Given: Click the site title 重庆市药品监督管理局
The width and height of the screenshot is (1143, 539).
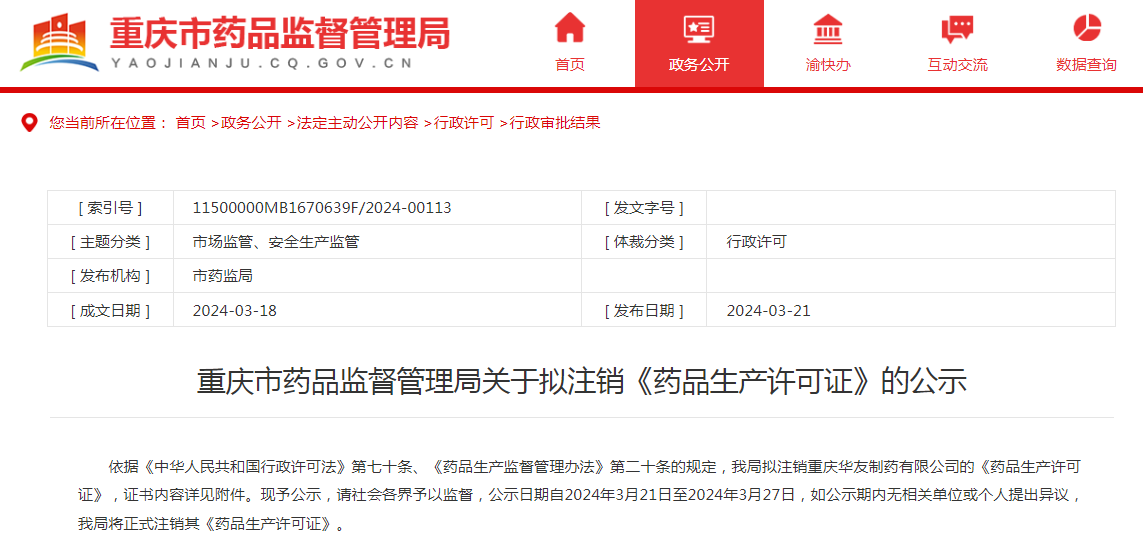Looking at the screenshot, I should click(x=280, y=33).
